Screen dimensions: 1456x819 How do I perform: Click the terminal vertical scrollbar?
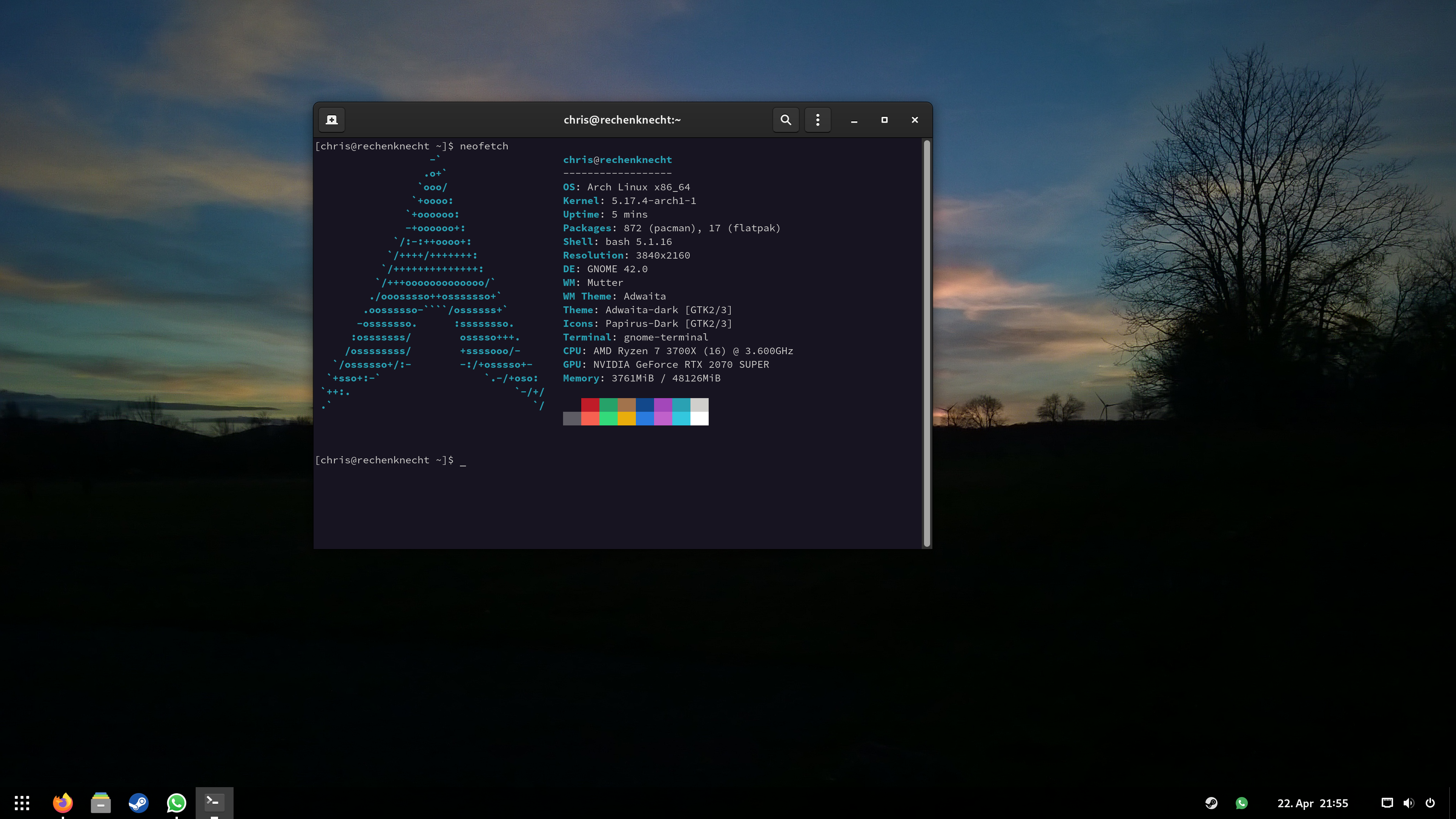[926, 342]
